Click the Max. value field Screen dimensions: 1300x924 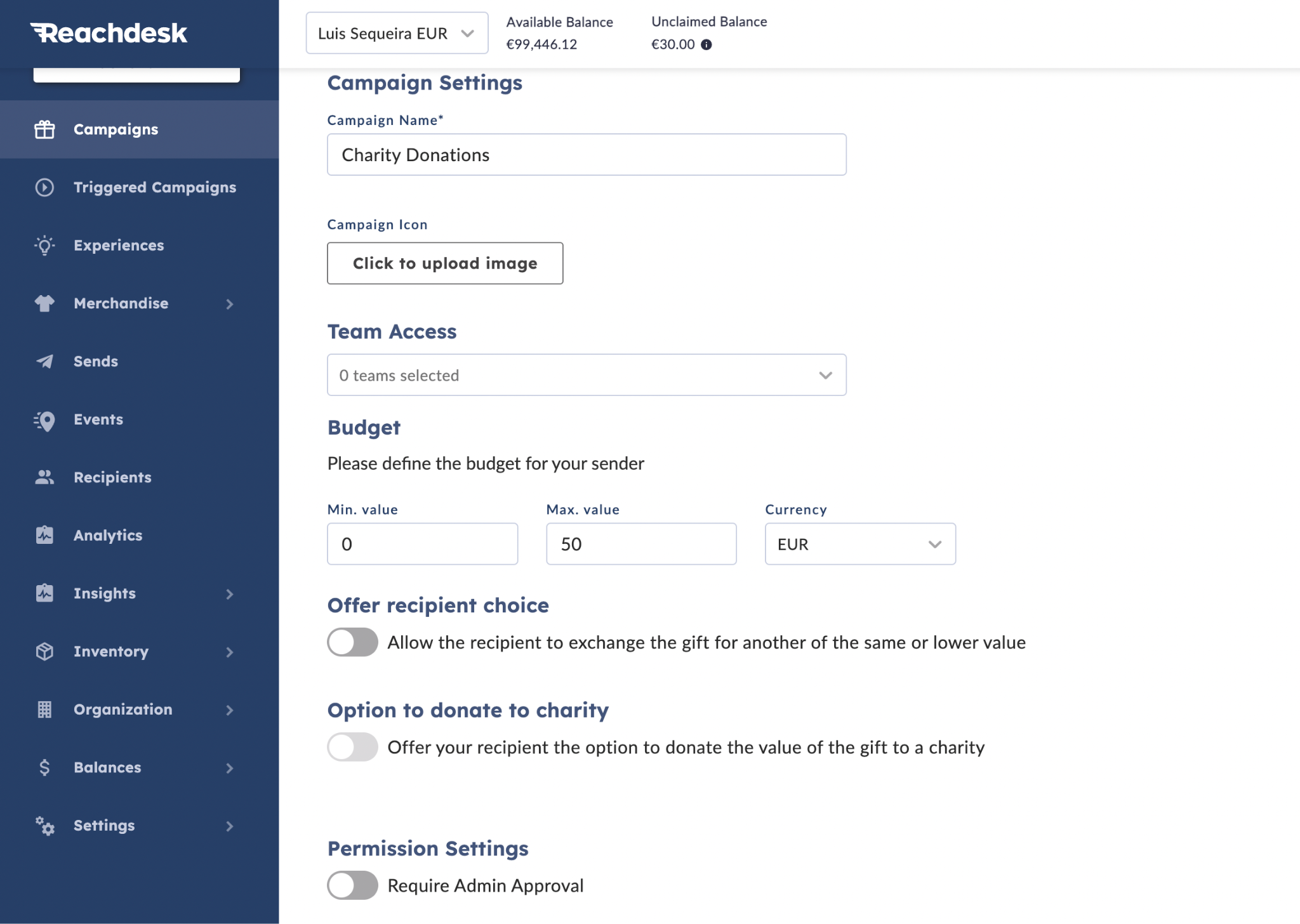[x=641, y=544]
